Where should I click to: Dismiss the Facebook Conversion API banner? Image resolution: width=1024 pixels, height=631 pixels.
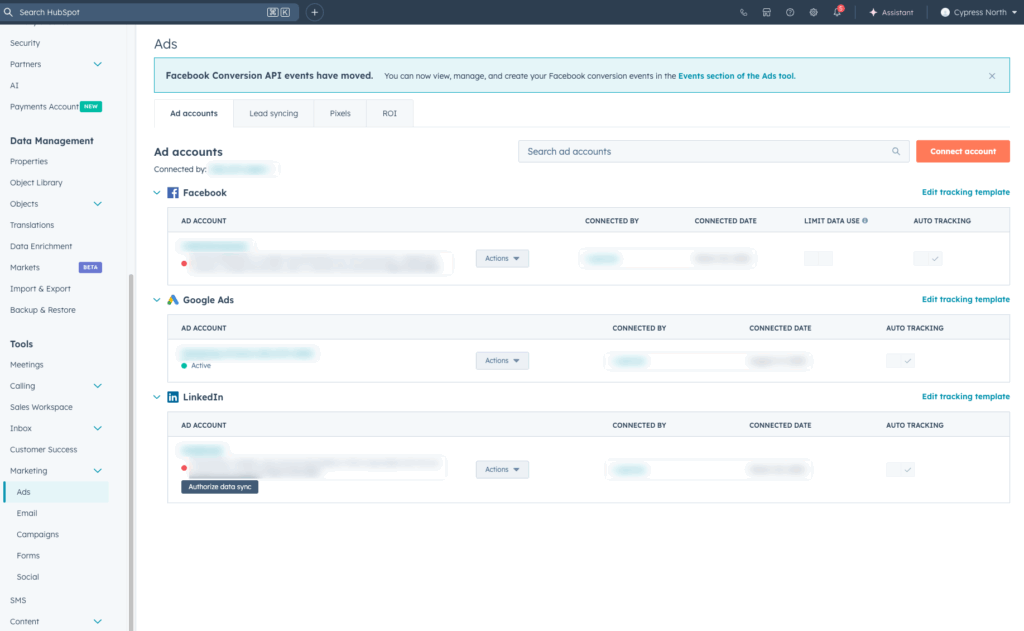click(992, 76)
